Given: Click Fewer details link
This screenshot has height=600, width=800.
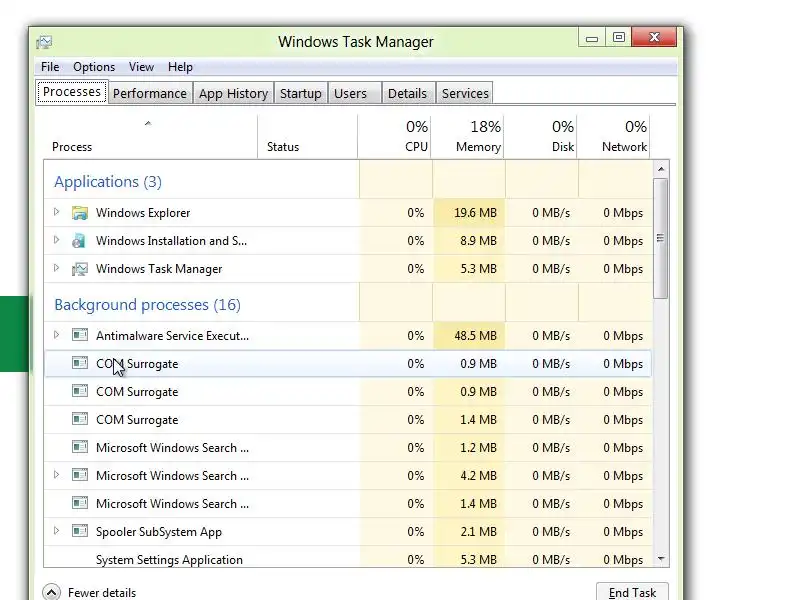Looking at the screenshot, I should (102, 593).
